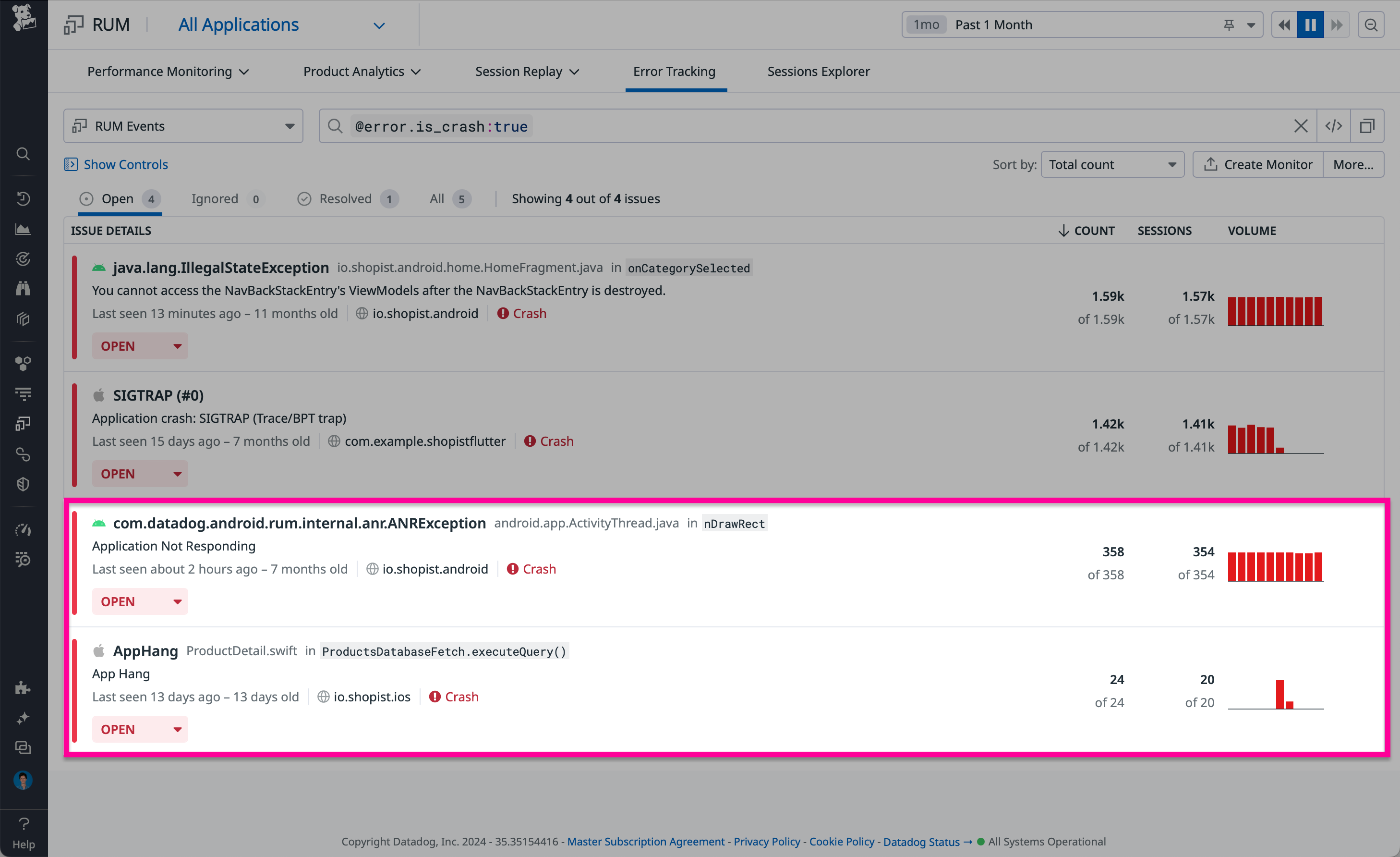Open the Performance Monitoring menu
This screenshot has height=857, width=1400.
pyautogui.click(x=168, y=71)
